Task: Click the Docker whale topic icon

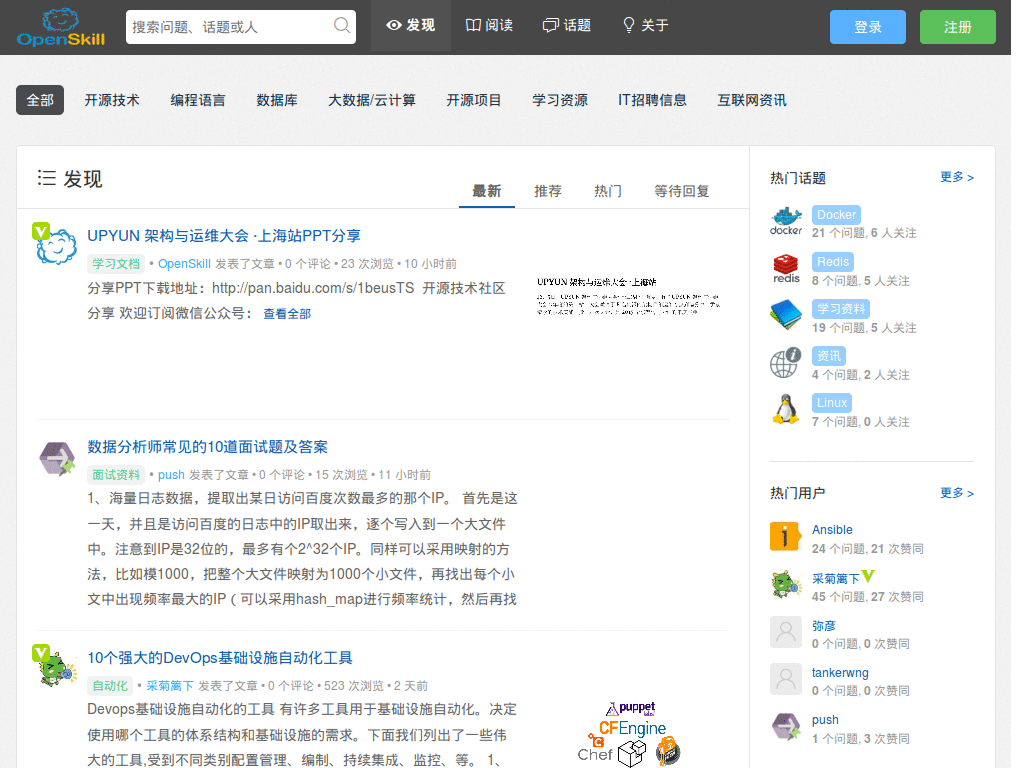Action: [786, 221]
